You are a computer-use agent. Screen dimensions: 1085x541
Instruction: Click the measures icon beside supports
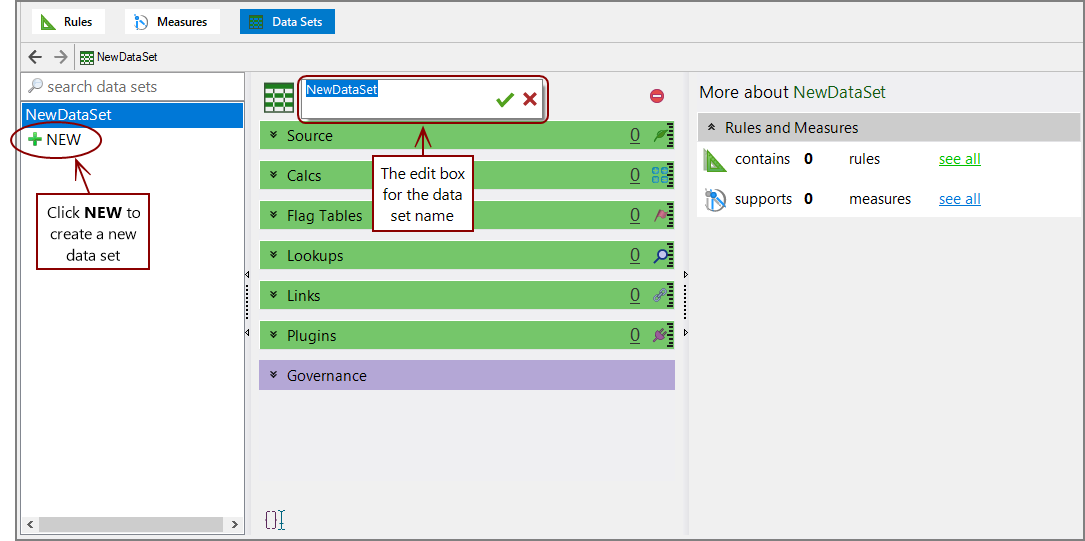tap(713, 199)
